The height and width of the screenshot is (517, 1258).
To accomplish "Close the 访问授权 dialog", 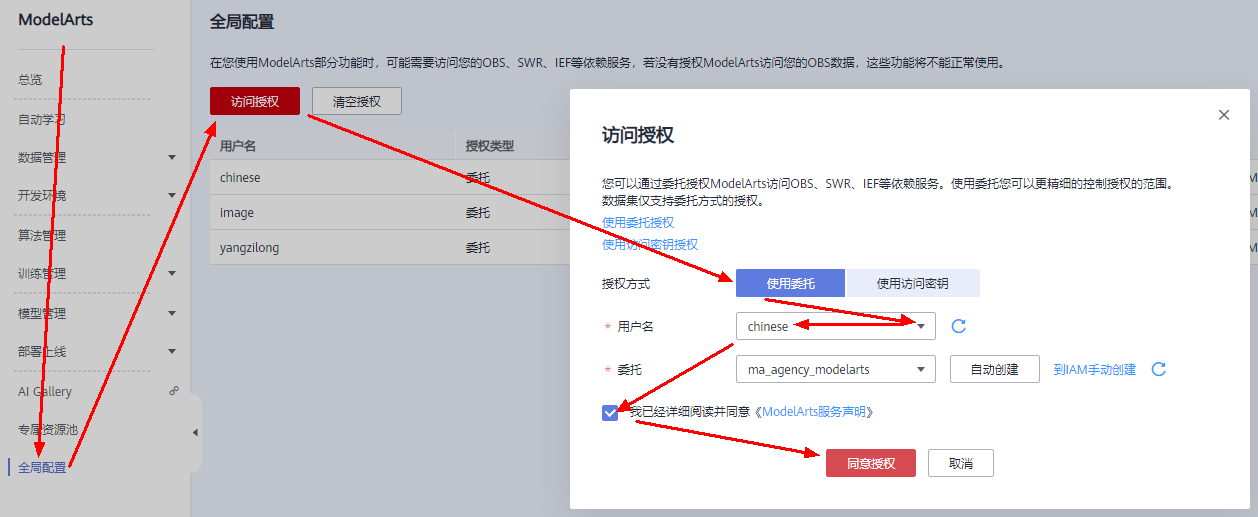I will pos(1224,115).
